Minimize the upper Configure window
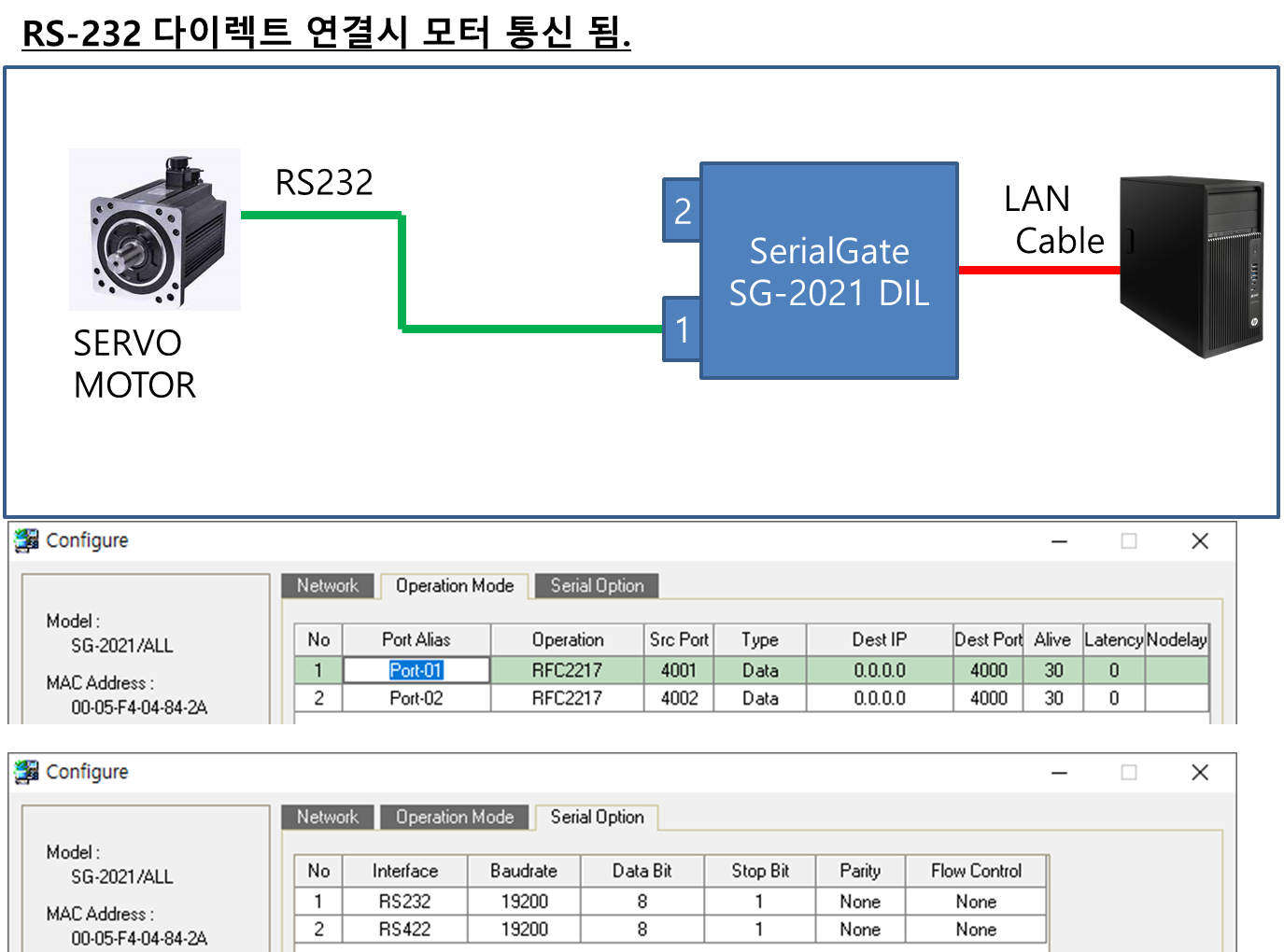Screen dimensions: 1284x952 pos(1059,541)
